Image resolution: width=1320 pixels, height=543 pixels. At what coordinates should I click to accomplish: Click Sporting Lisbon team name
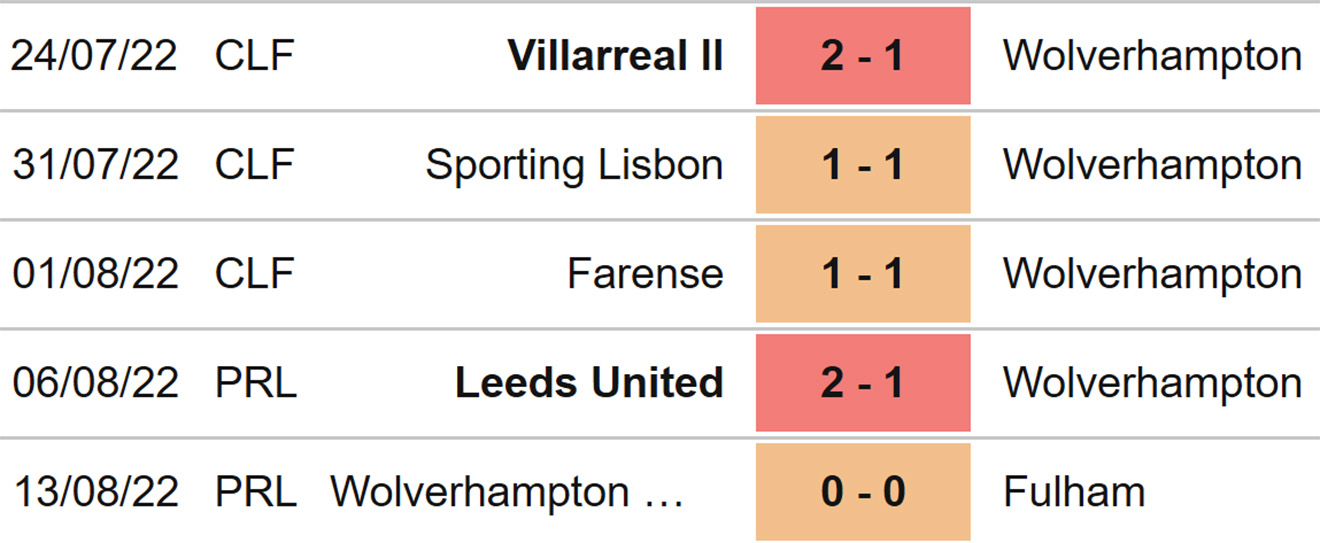click(574, 165)
